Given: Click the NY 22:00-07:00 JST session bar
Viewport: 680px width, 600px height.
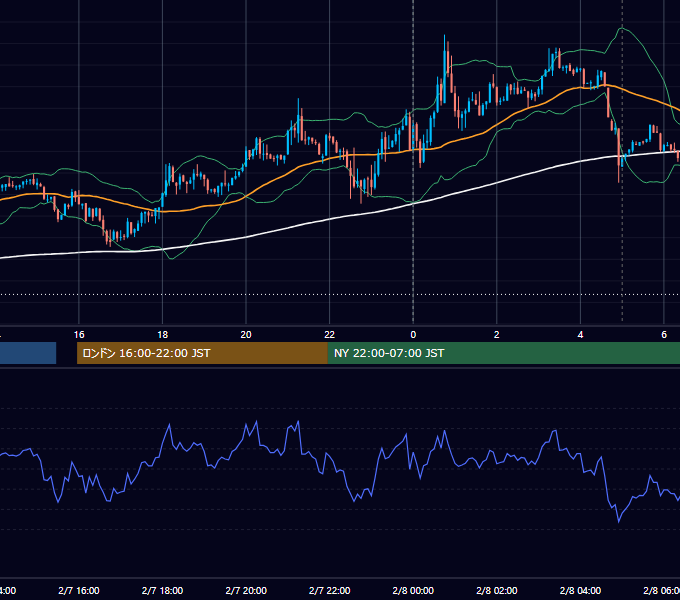Looking at the screenshot, I should [x=503, y=353].
